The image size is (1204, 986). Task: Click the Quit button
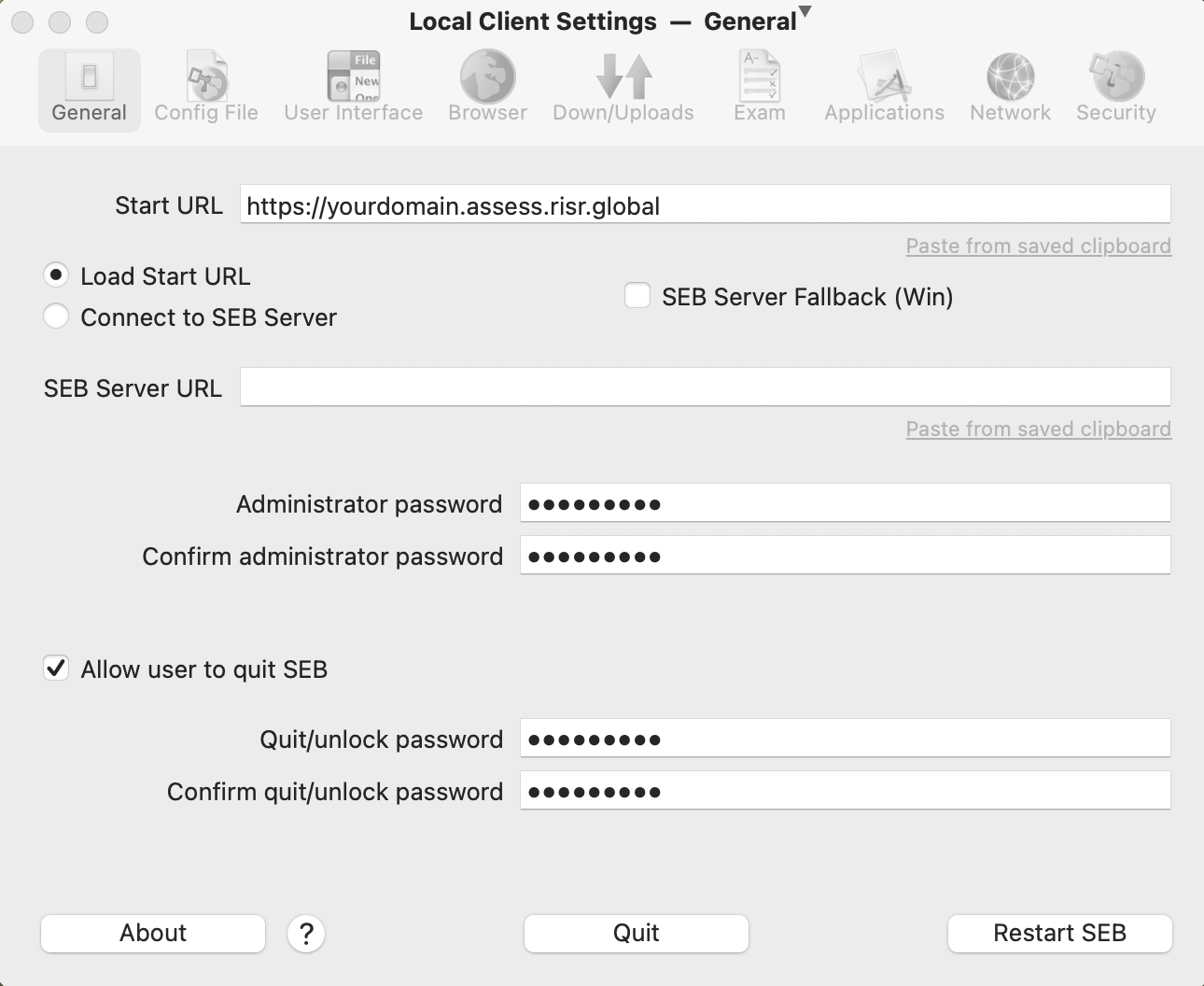pos(636,933)
